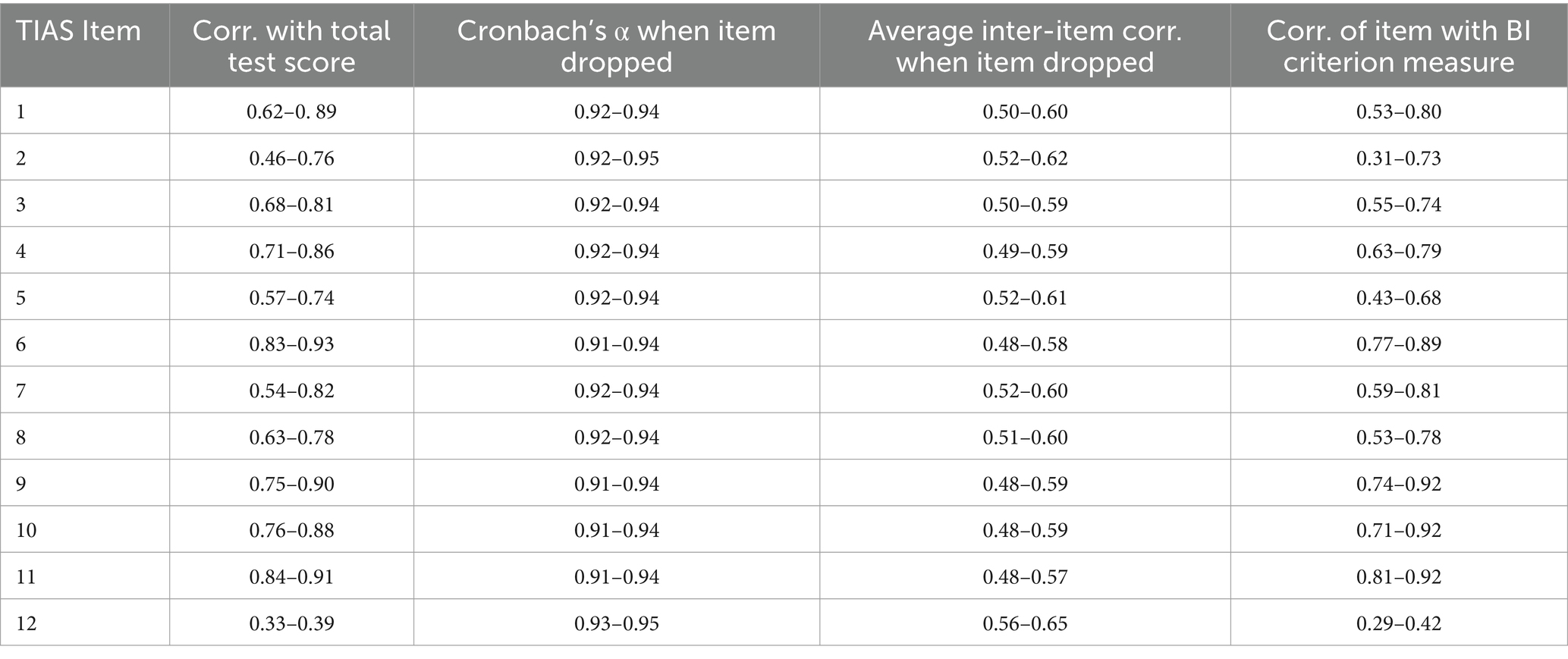Click the 0.71–0.92 BI criterion cell

1399,530
